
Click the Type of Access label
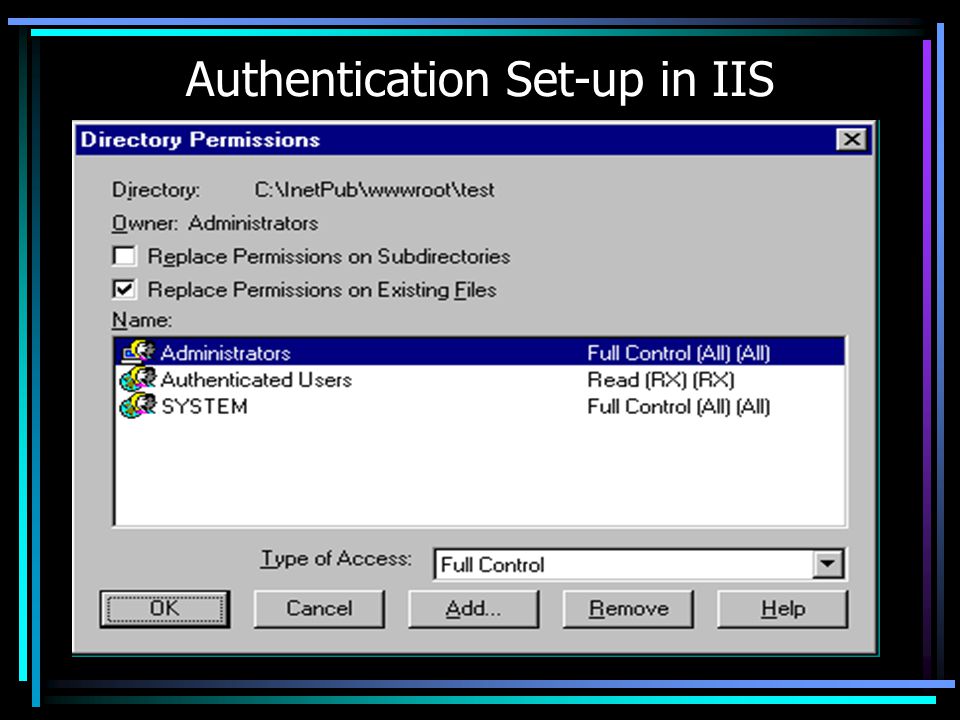[x=336, y=558]
